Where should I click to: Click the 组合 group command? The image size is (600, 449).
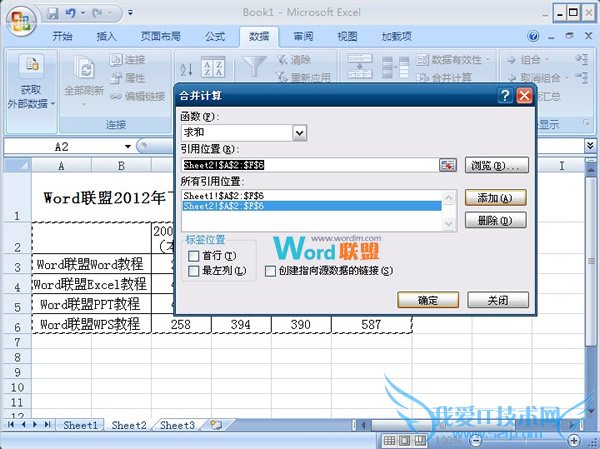pyautogui.click(x=524, y=60)
